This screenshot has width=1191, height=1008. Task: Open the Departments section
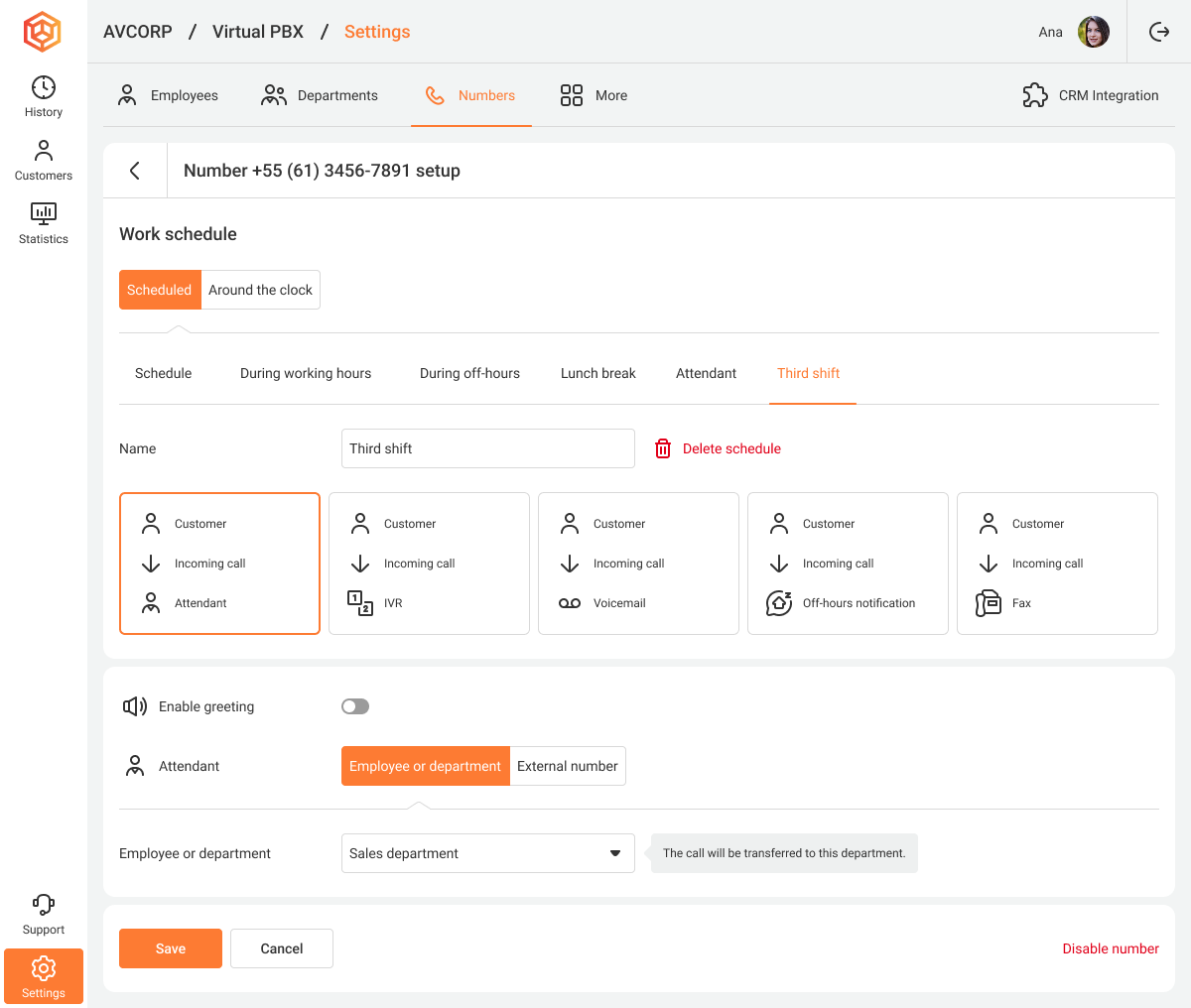click(319, 95)
